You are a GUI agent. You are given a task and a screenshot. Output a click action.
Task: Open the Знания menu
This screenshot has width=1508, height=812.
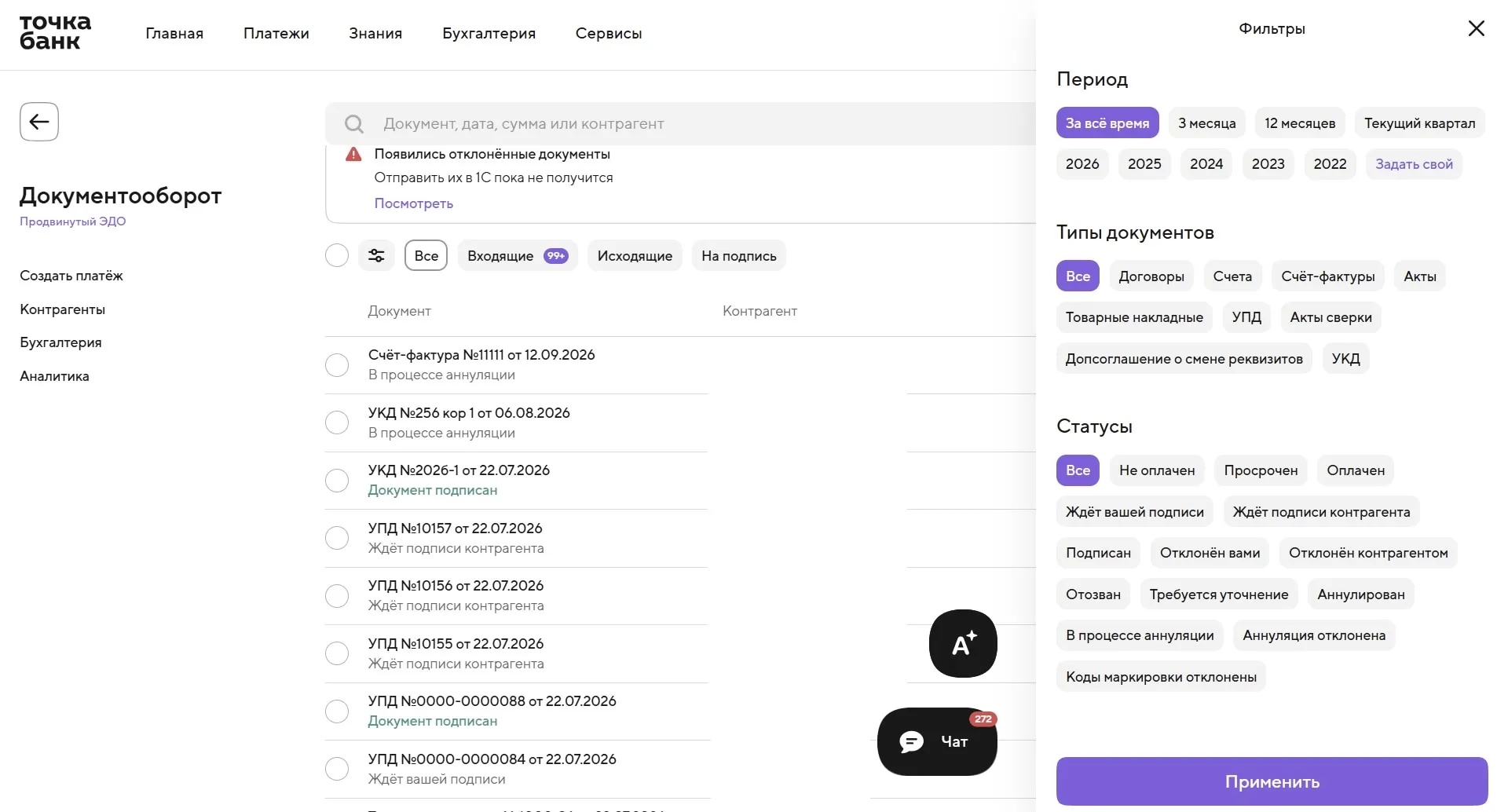pos(375,33)
